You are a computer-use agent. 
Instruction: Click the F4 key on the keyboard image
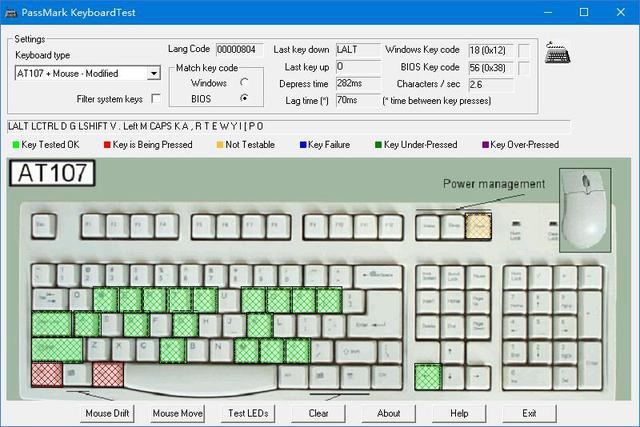tap(167, 226)
